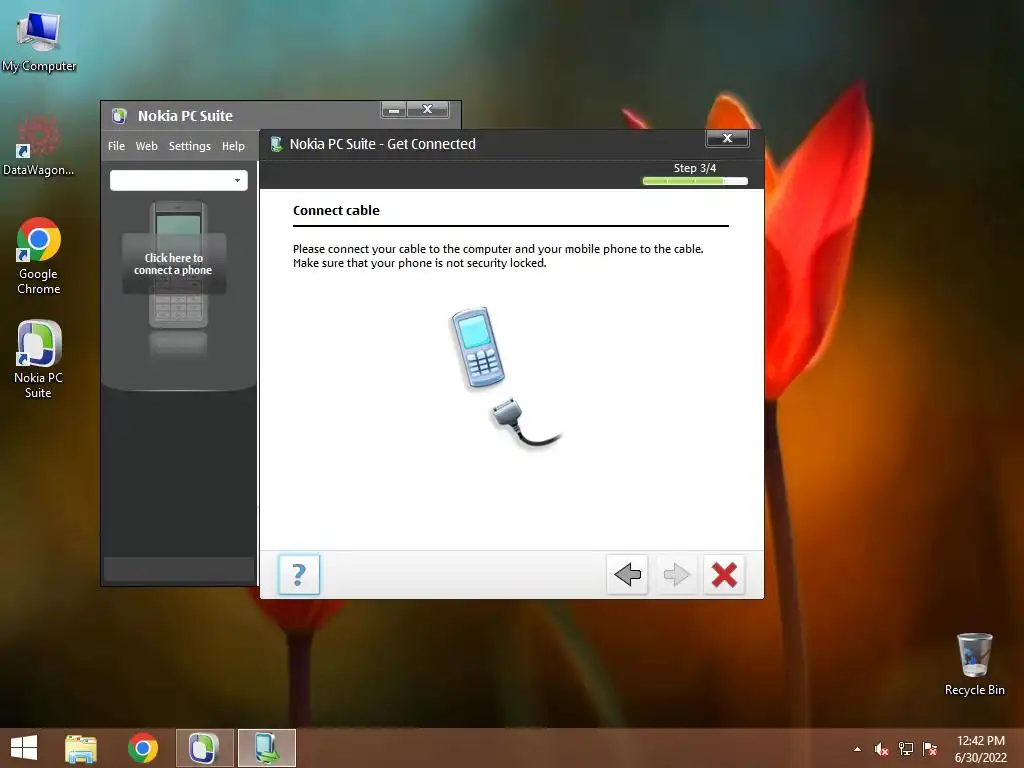Go back with the left arrow button
The height and width of the screenshot is (768, 1024).
[x=627, y=575]
